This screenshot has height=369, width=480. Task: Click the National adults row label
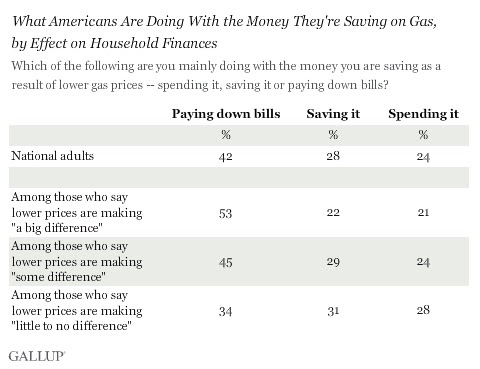click(53, 156)
